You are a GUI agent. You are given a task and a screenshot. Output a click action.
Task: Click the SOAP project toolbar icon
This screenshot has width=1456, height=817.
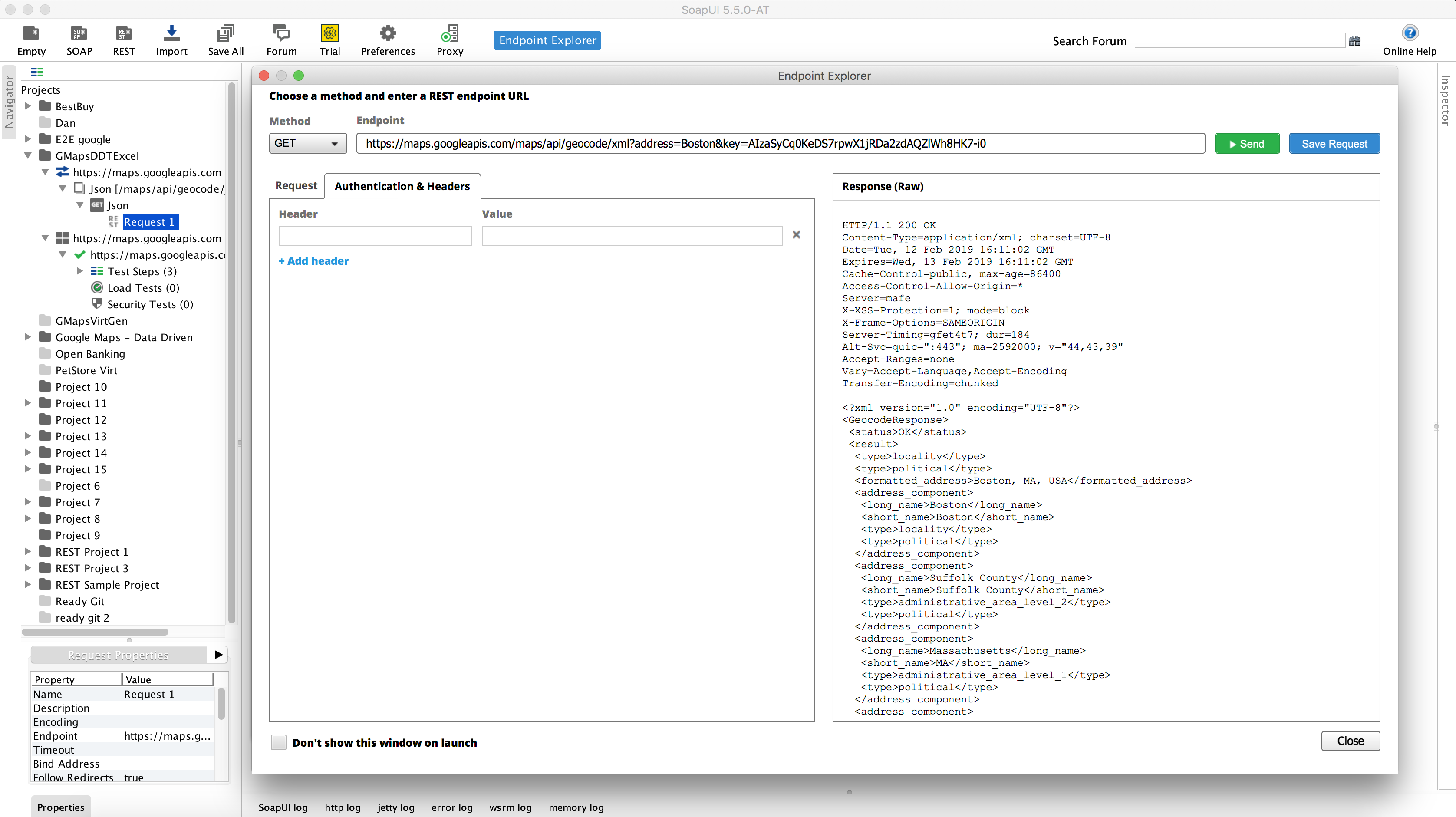(x=79, y=34)
